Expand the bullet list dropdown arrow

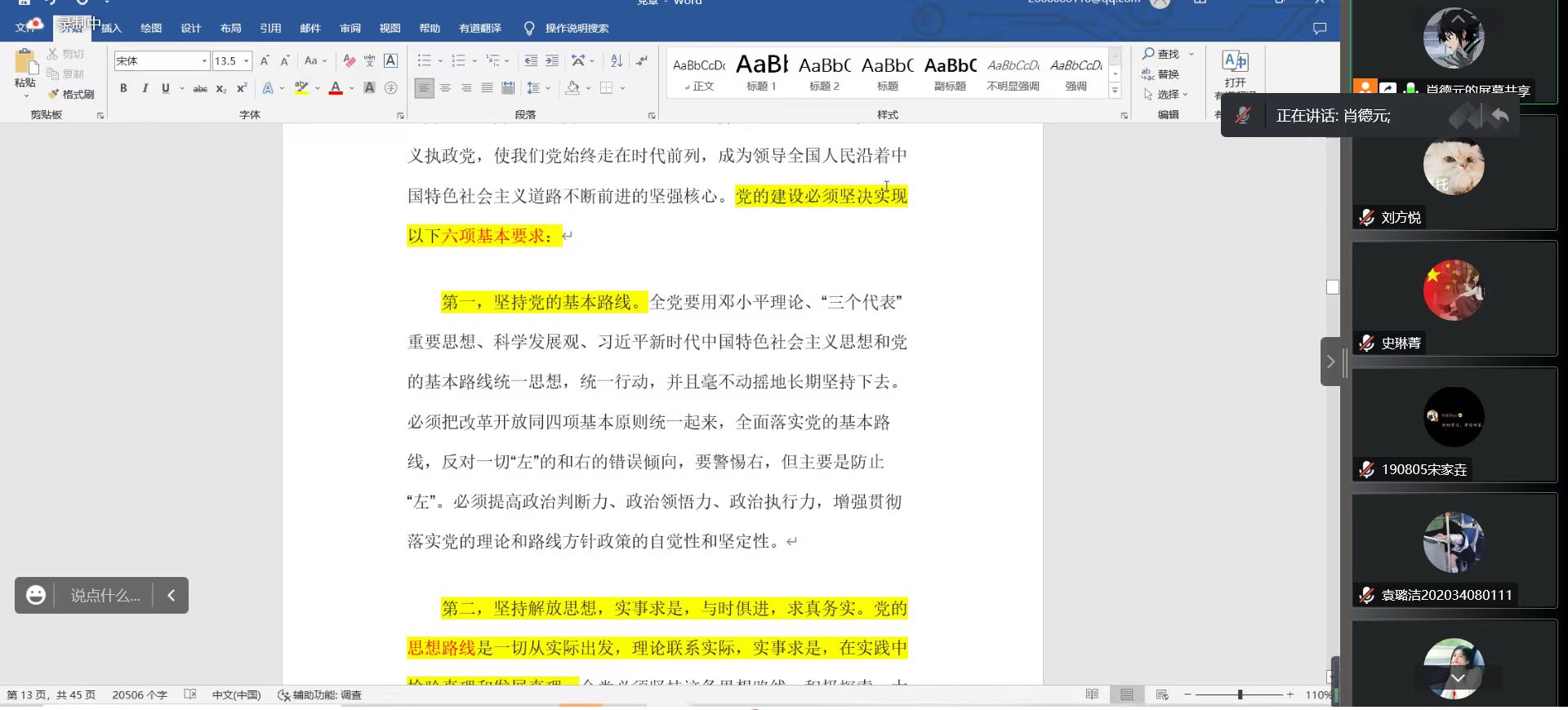pos(440,60)
